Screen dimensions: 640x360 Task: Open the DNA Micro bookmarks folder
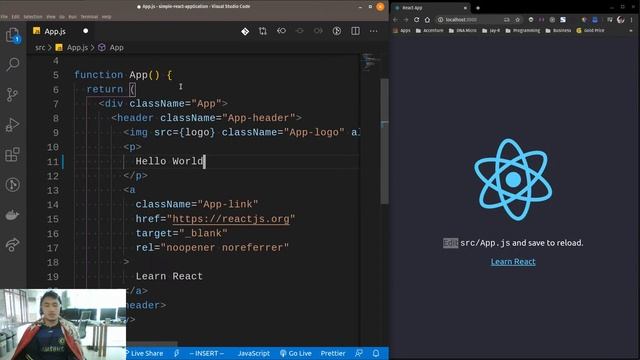click(462, 31)
